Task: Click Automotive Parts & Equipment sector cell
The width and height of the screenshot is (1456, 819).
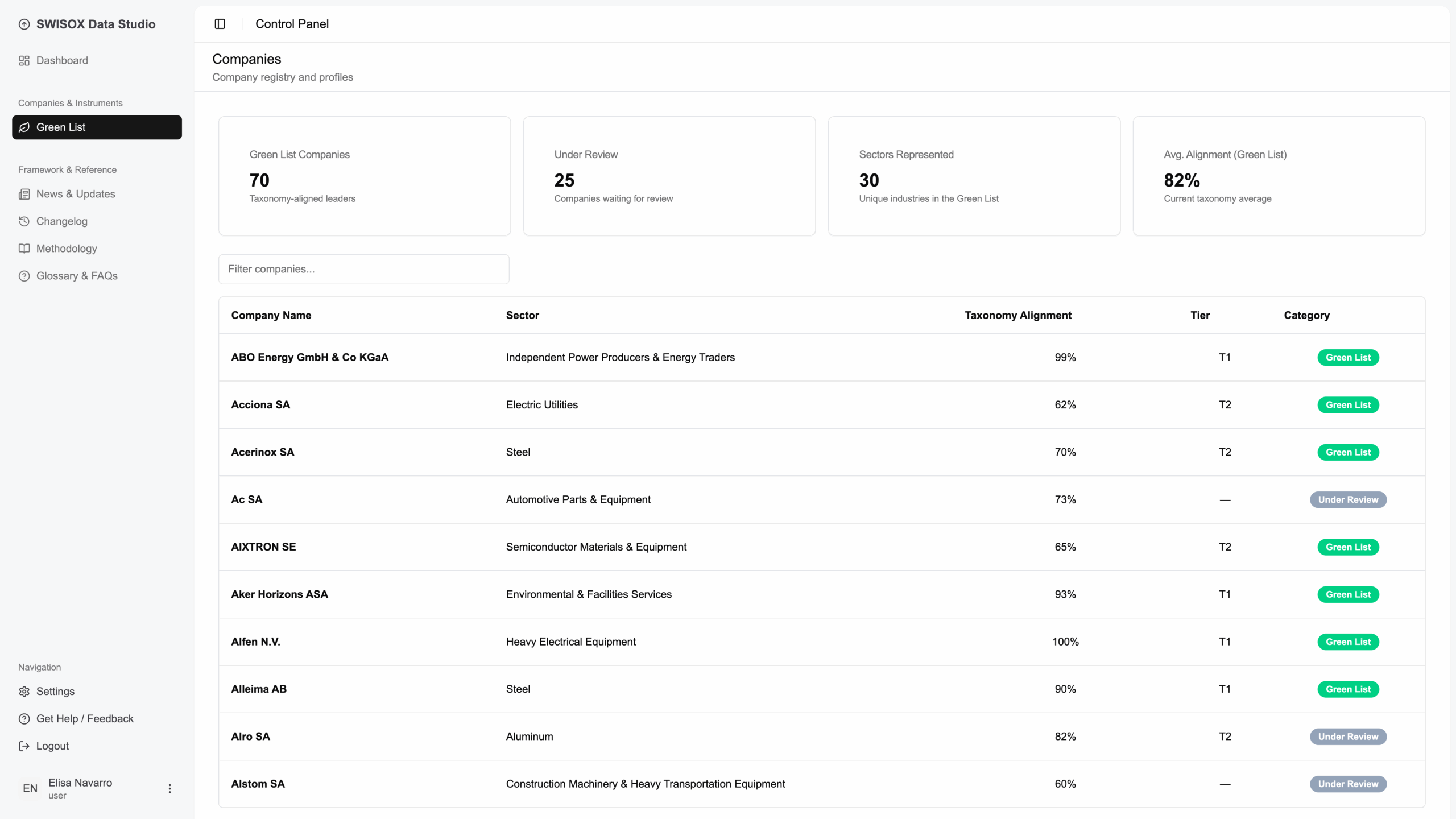Action: (x=578, y=499)
